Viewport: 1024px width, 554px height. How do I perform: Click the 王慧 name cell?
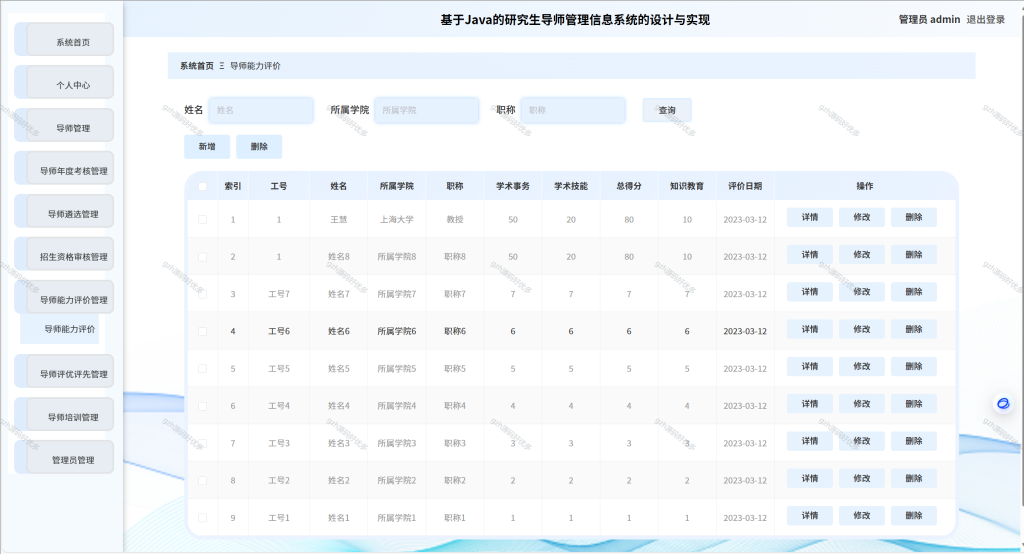pos(338,220)
